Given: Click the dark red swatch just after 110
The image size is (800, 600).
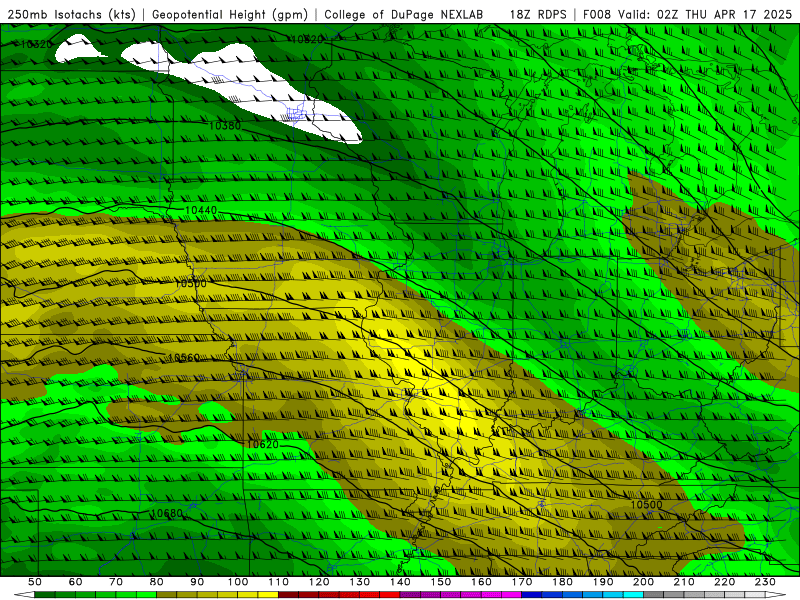Looking at the screenshot, I should (x=288, y=595).
